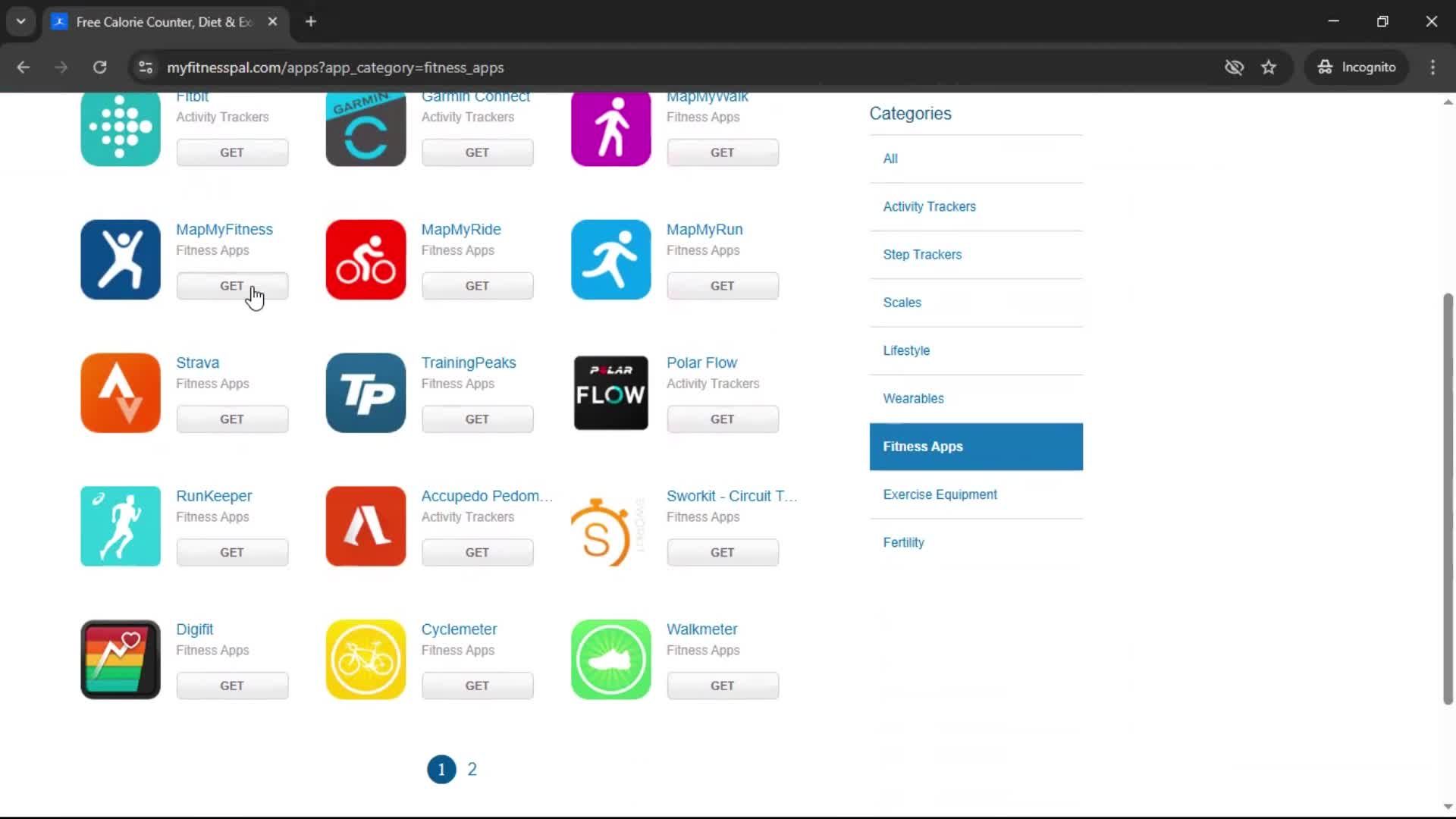Click the Incognito profile button
Viewport: 1456px width, 819px height.
(1357, 67)
